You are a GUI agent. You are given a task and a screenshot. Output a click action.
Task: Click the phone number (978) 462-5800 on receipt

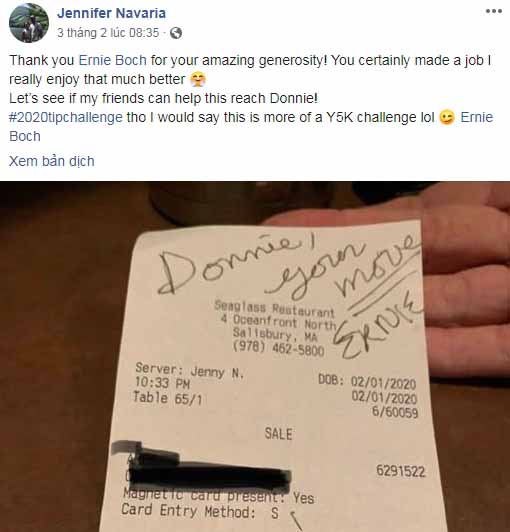279,348
